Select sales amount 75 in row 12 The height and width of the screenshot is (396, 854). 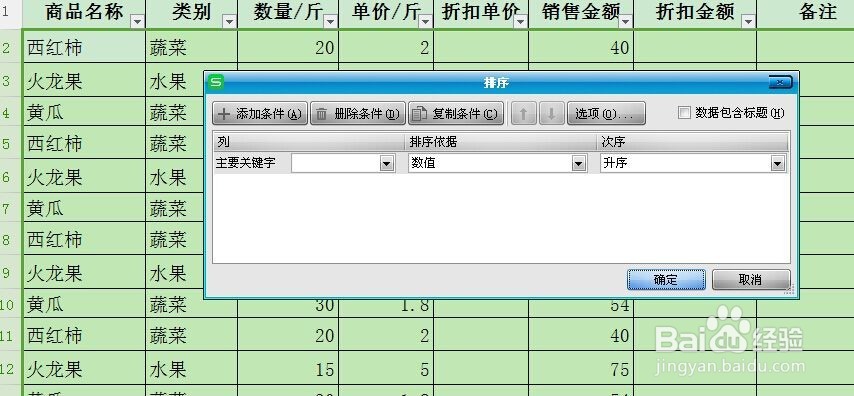click(x=581, y=368)
